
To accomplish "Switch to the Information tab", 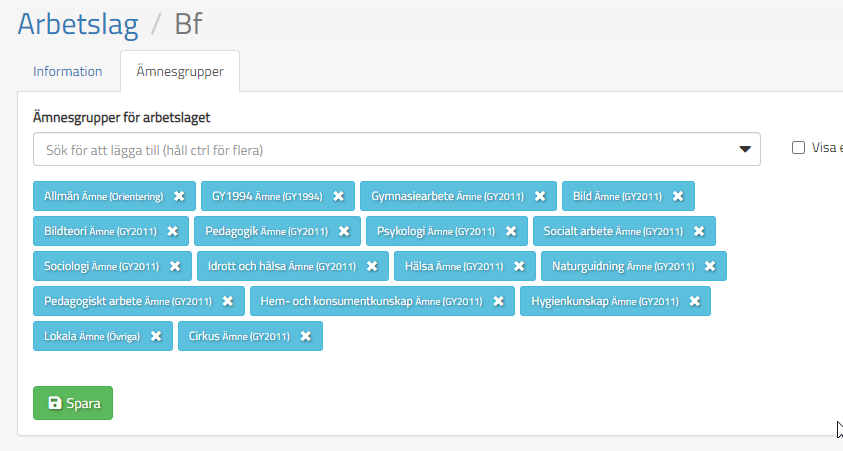I will click(x=68, y=72).
